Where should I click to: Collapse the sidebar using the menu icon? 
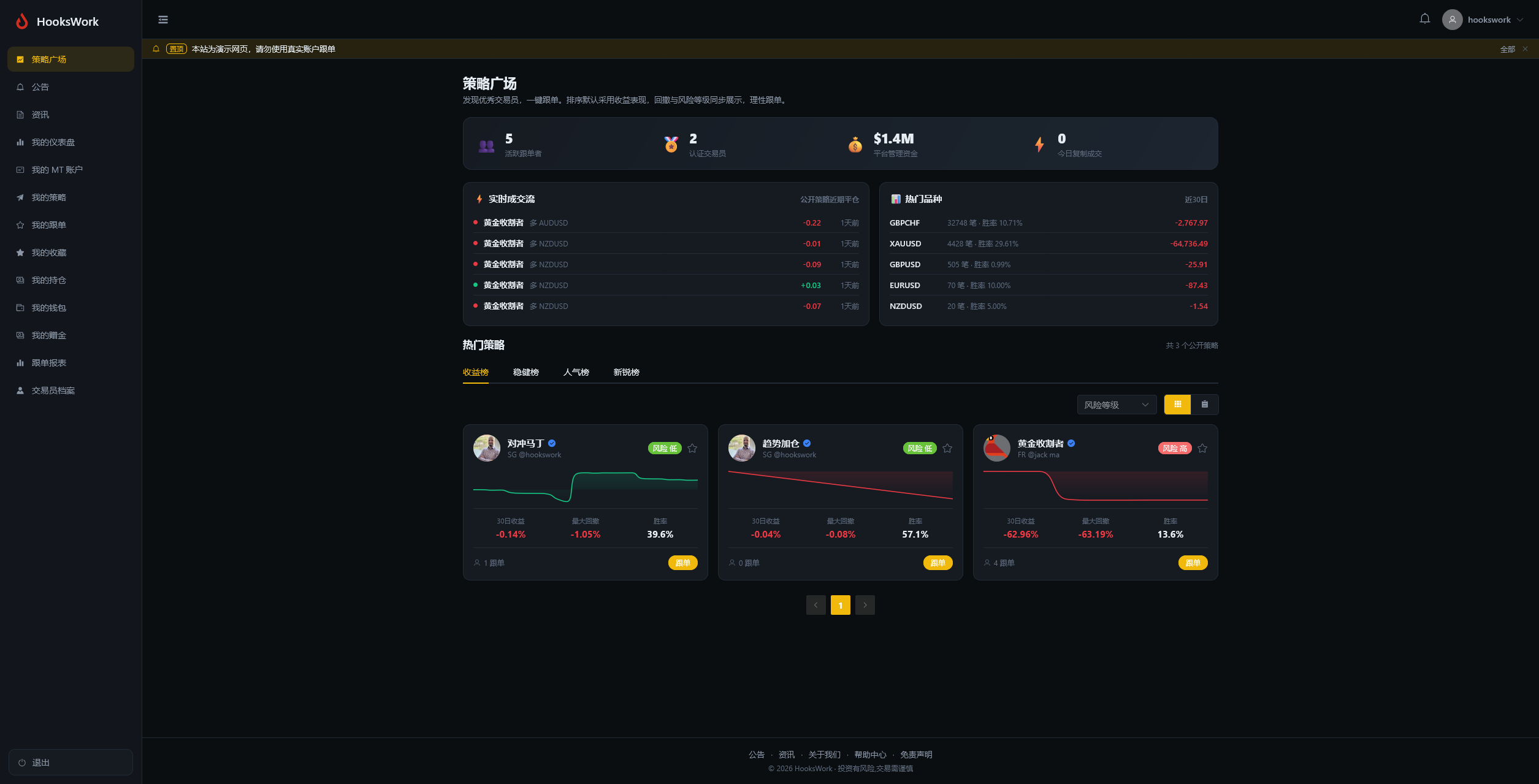pyautogui.click(x=163, y=20)
